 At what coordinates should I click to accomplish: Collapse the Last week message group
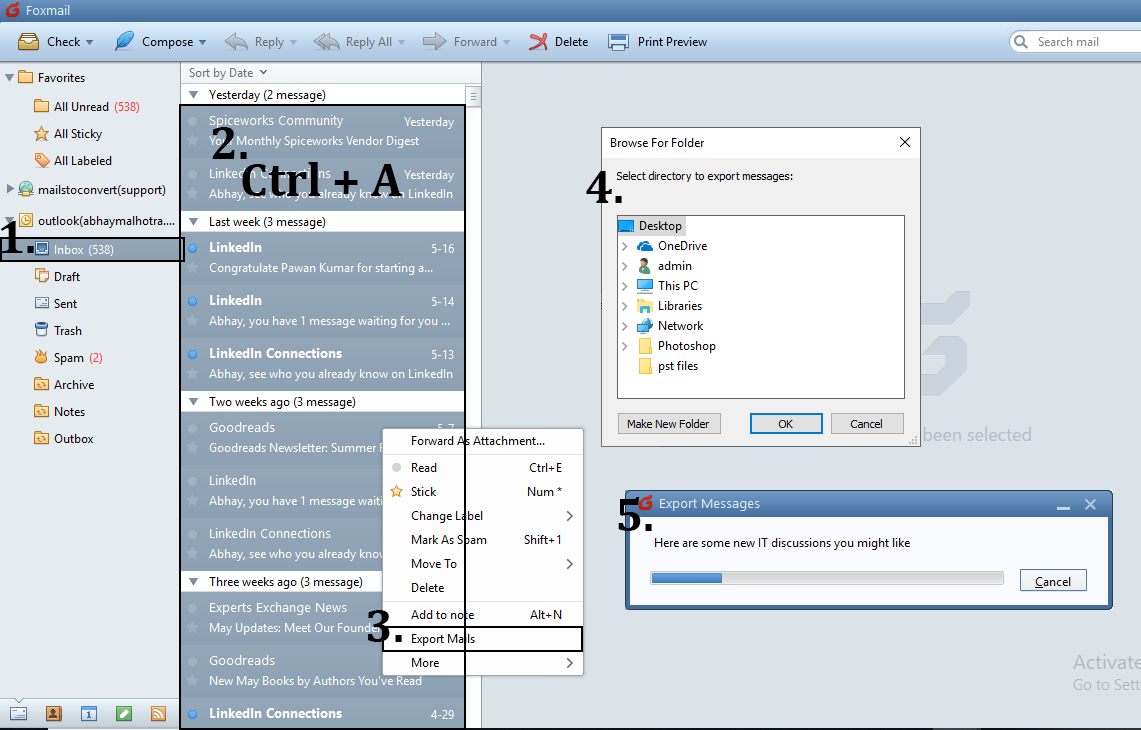(194, 222)
